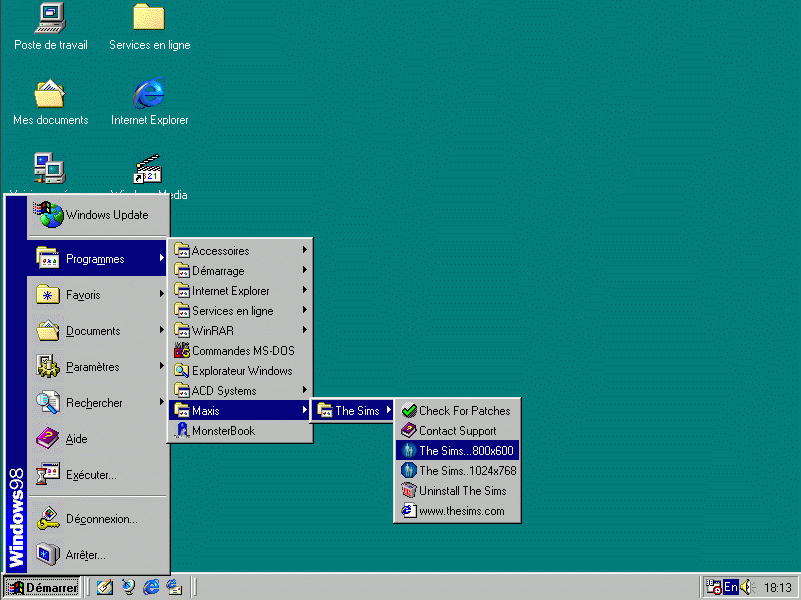Open Services en ligne desktop folder

tap(149, 18)
